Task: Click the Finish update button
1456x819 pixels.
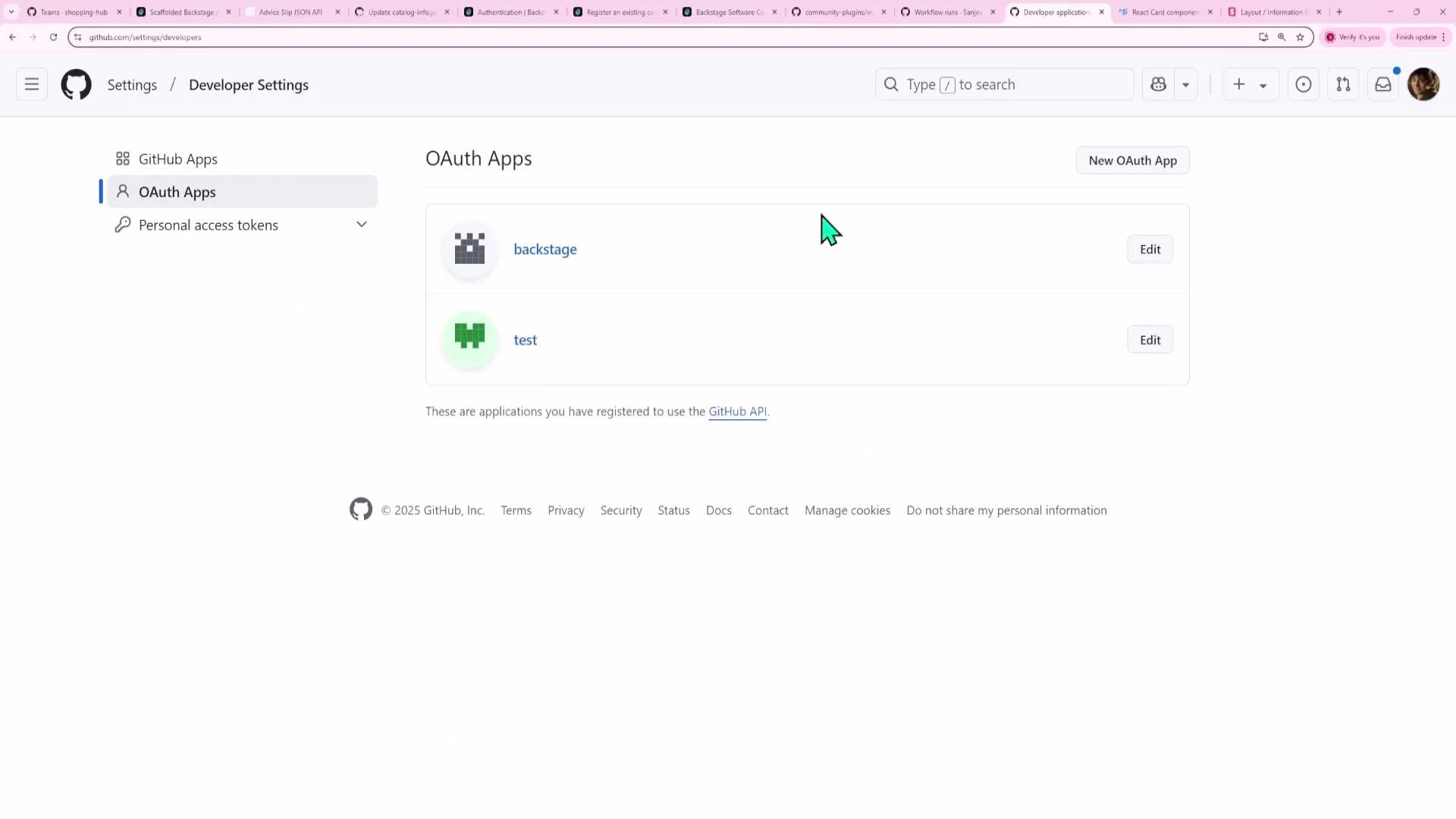Action: tap(1420, 37)
